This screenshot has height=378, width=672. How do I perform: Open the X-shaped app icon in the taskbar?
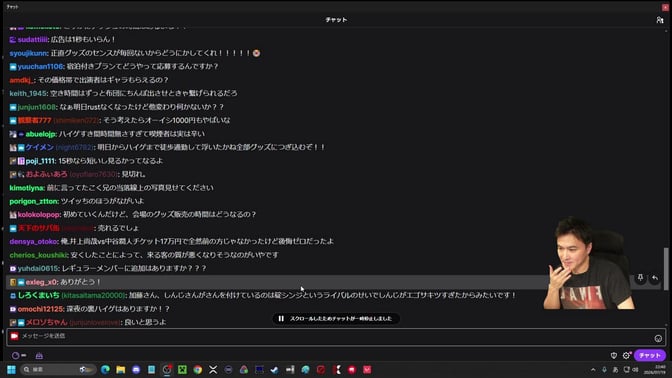click(213, 369)
